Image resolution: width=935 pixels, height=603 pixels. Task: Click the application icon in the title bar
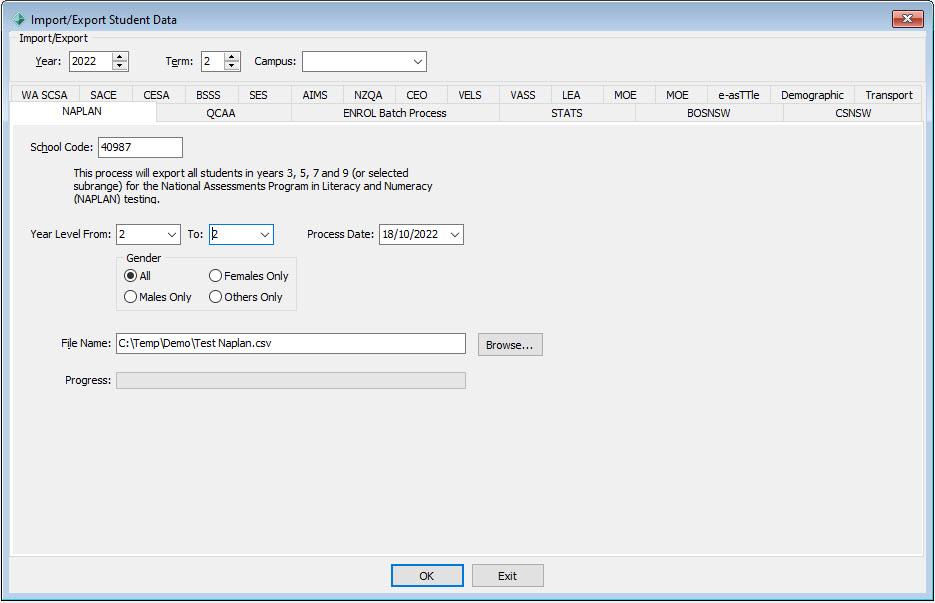click(18, 19)
